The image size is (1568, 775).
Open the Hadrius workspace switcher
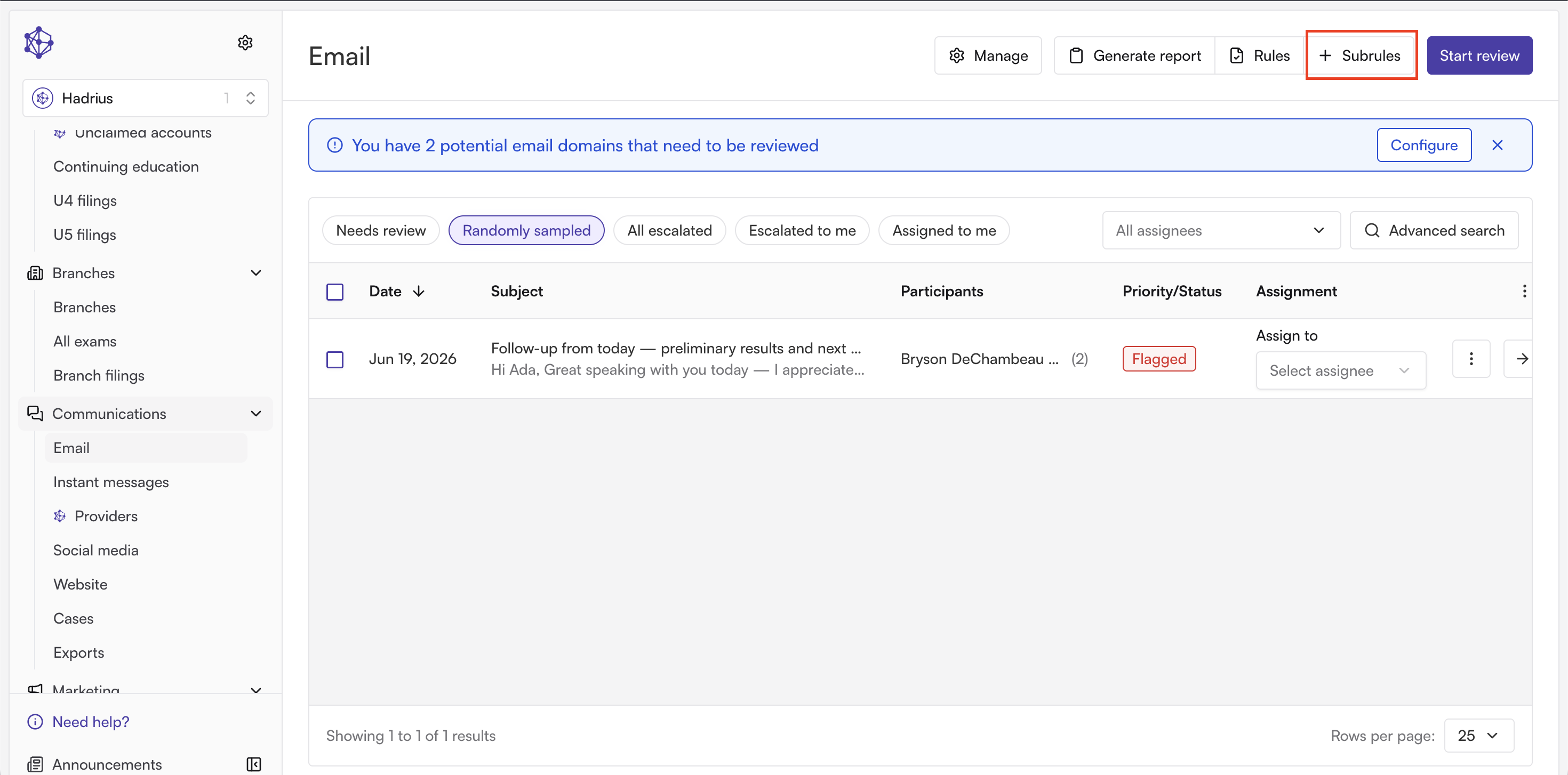point(146,98)
